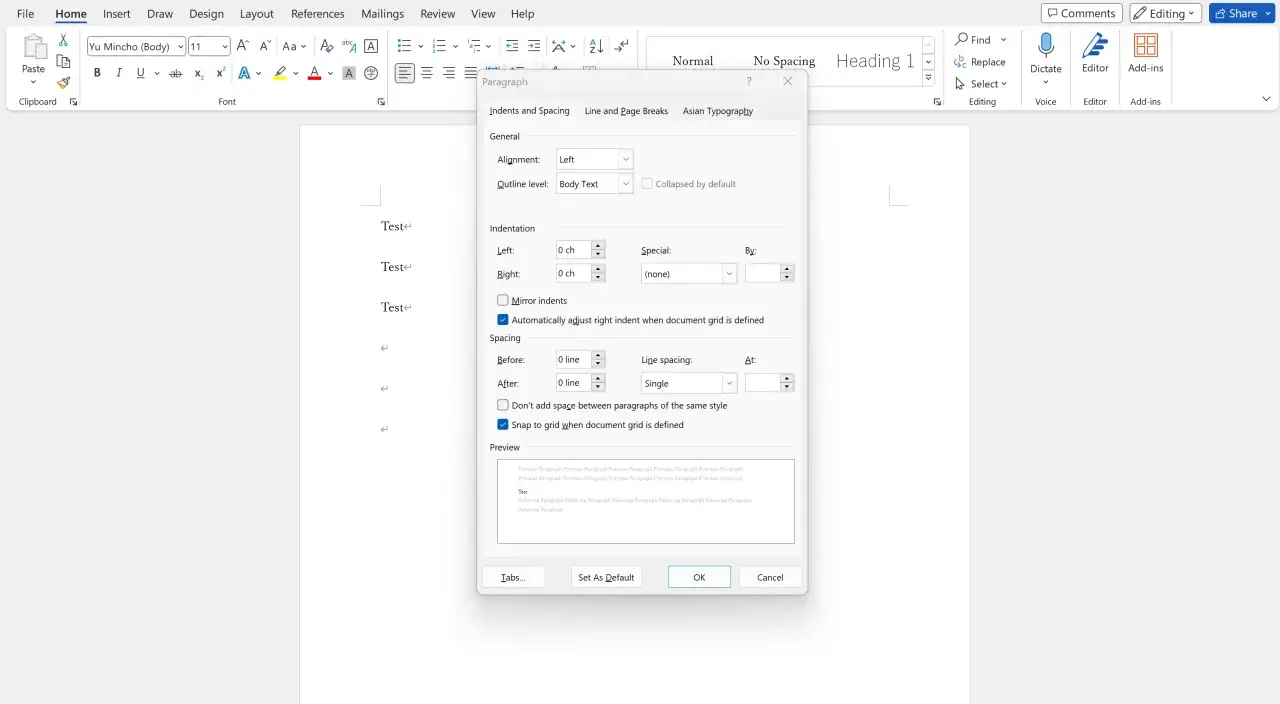This screenshot has width=1280, height=704.
Task: Click the highlight color yellow swatch
Action: point(280,73)
